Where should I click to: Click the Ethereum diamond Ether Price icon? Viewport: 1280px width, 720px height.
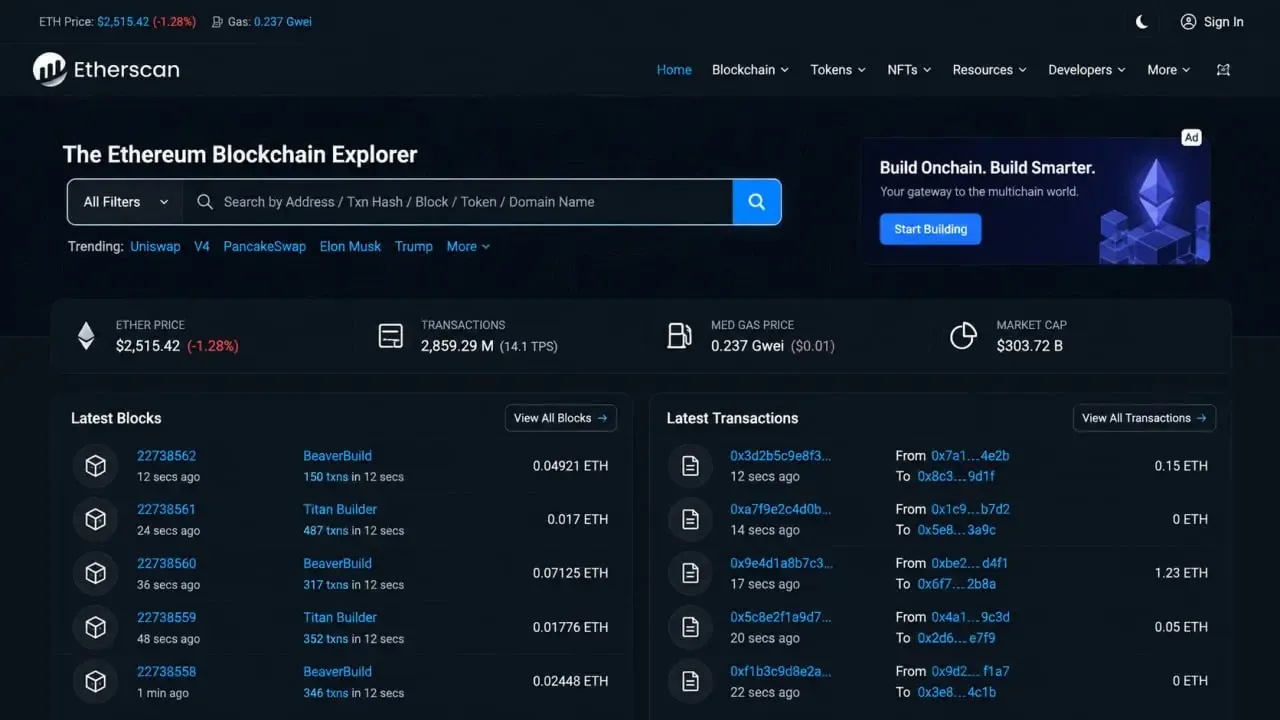86,336
